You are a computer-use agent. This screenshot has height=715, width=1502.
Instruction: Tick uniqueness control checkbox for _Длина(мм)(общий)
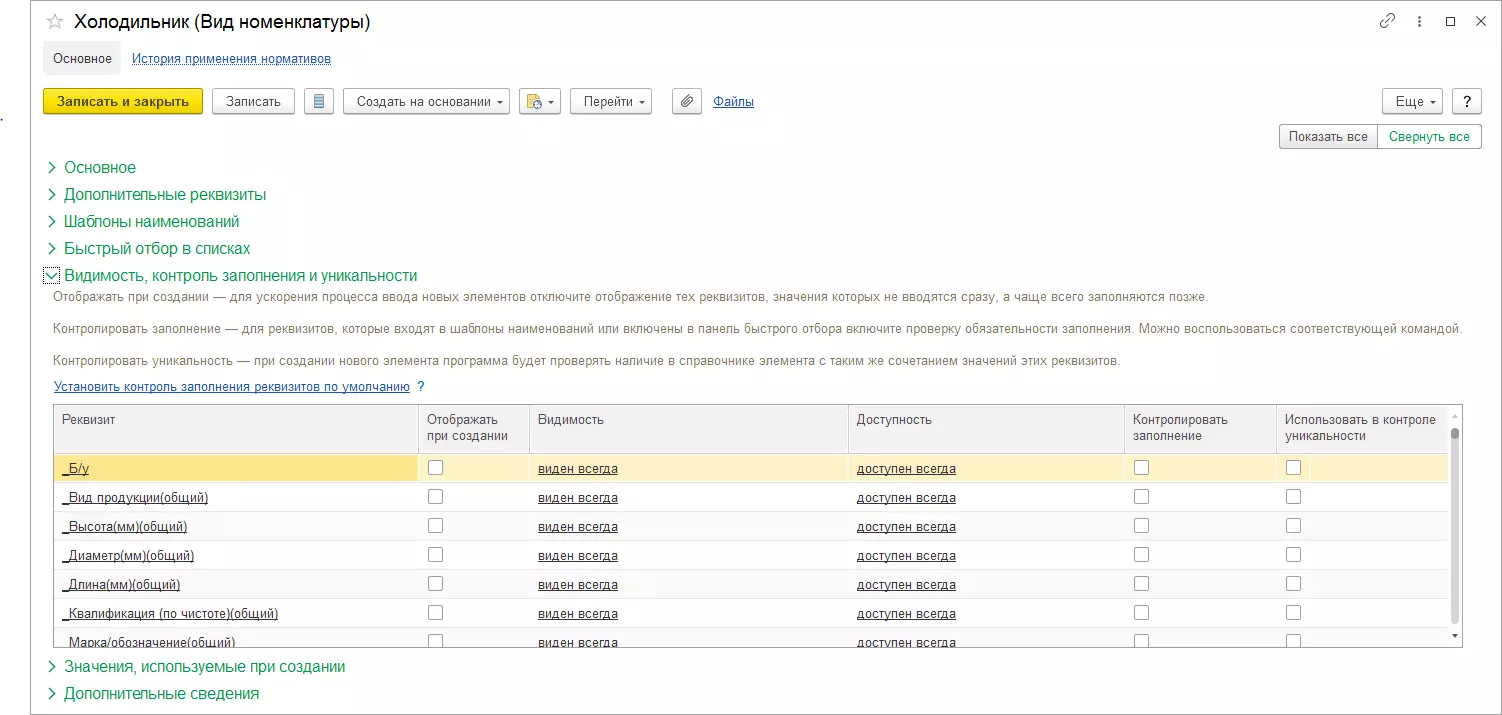[1293, 583]
